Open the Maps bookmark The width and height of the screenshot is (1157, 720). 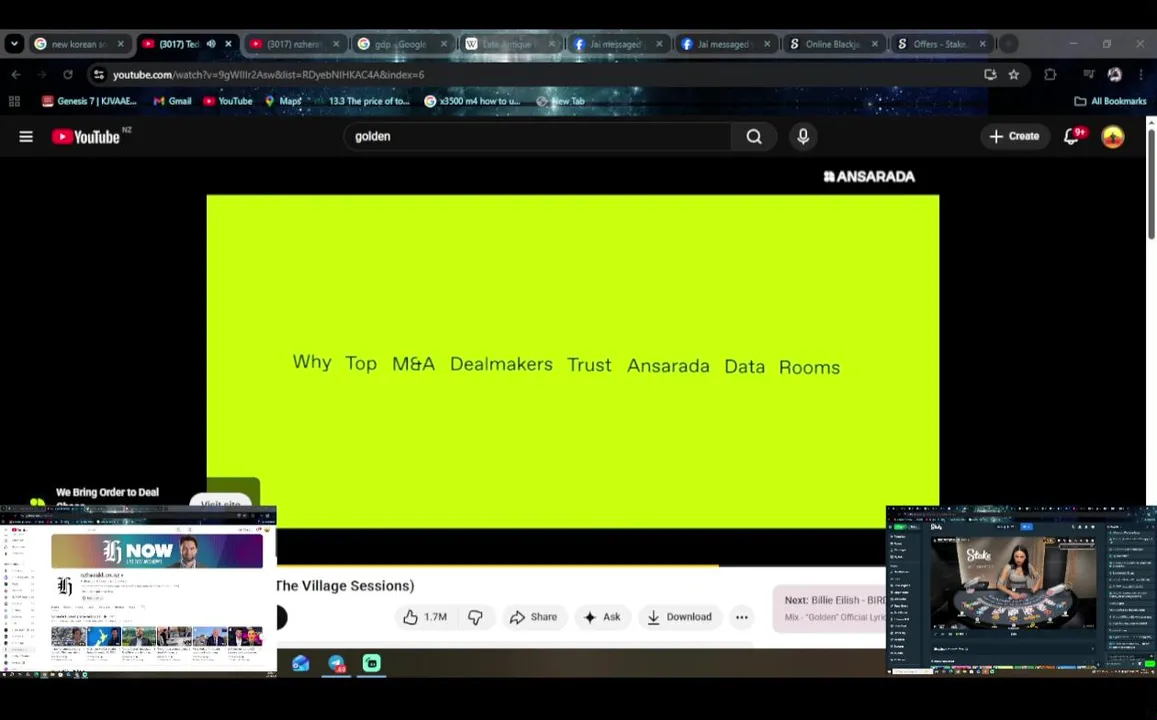click(x=283, y=101)
